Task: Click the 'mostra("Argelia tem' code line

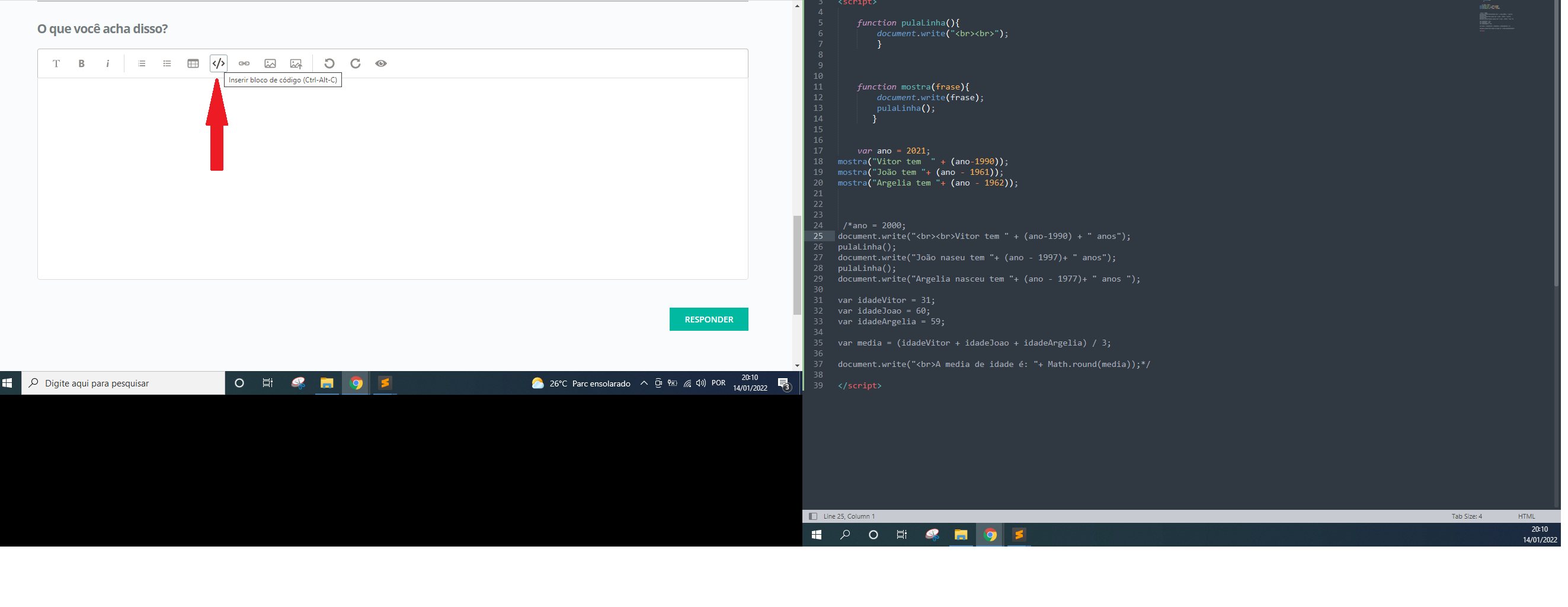Action: pos(927,183)
